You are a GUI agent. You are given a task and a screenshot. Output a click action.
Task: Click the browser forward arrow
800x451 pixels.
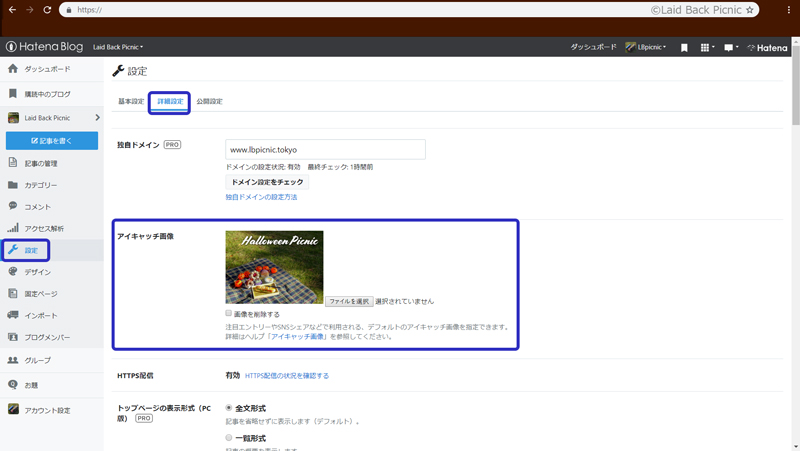click(30, 10)
